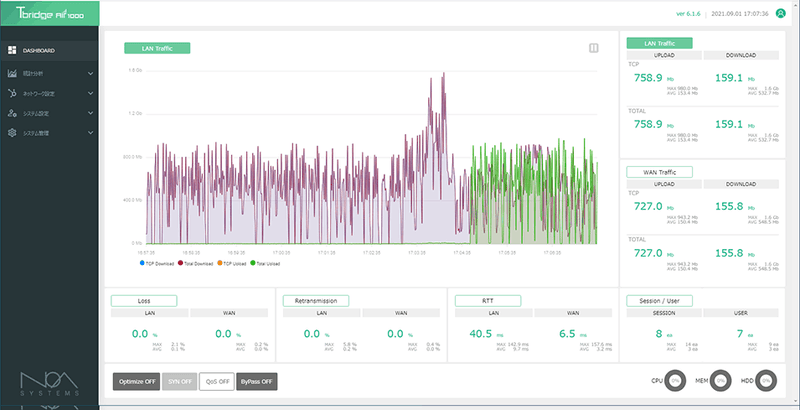
Task: Click the statistics chart sidebar icon
Action: tap(12, 73)
